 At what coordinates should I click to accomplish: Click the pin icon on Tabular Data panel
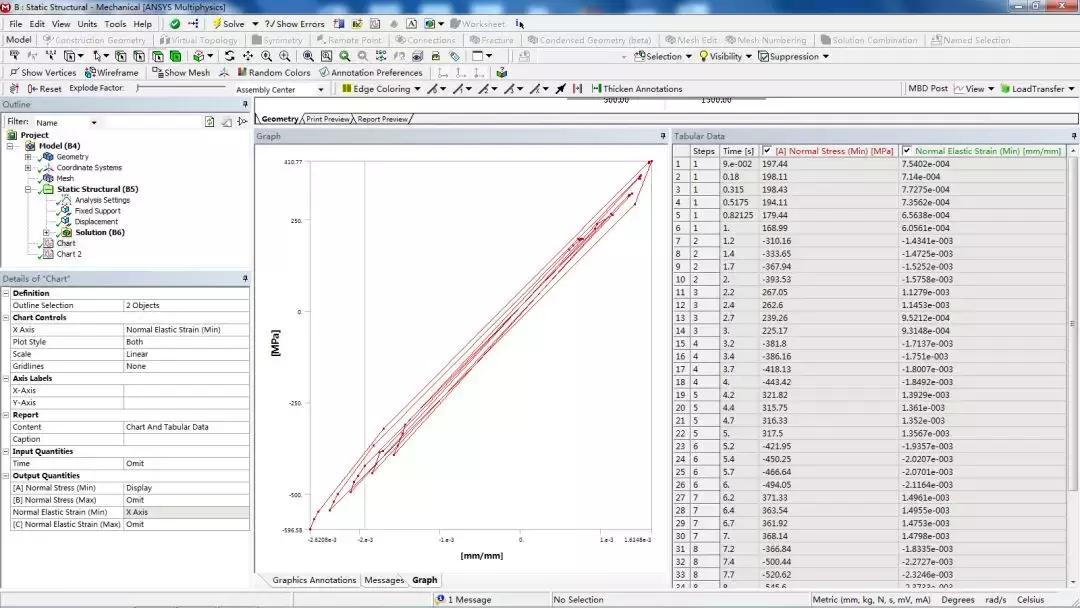[x=1073, y=136]
